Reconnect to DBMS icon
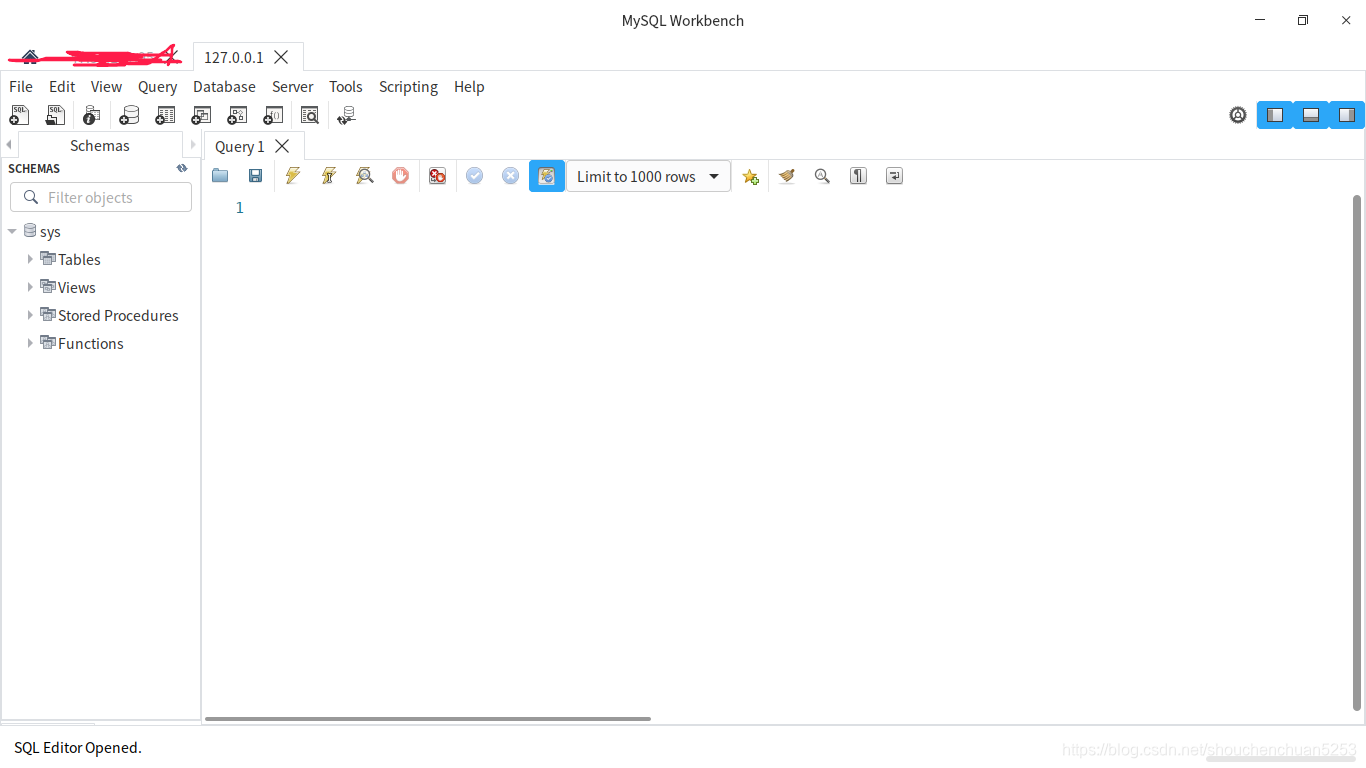The width and height of the screenshot is (1366, 768). 346,116
